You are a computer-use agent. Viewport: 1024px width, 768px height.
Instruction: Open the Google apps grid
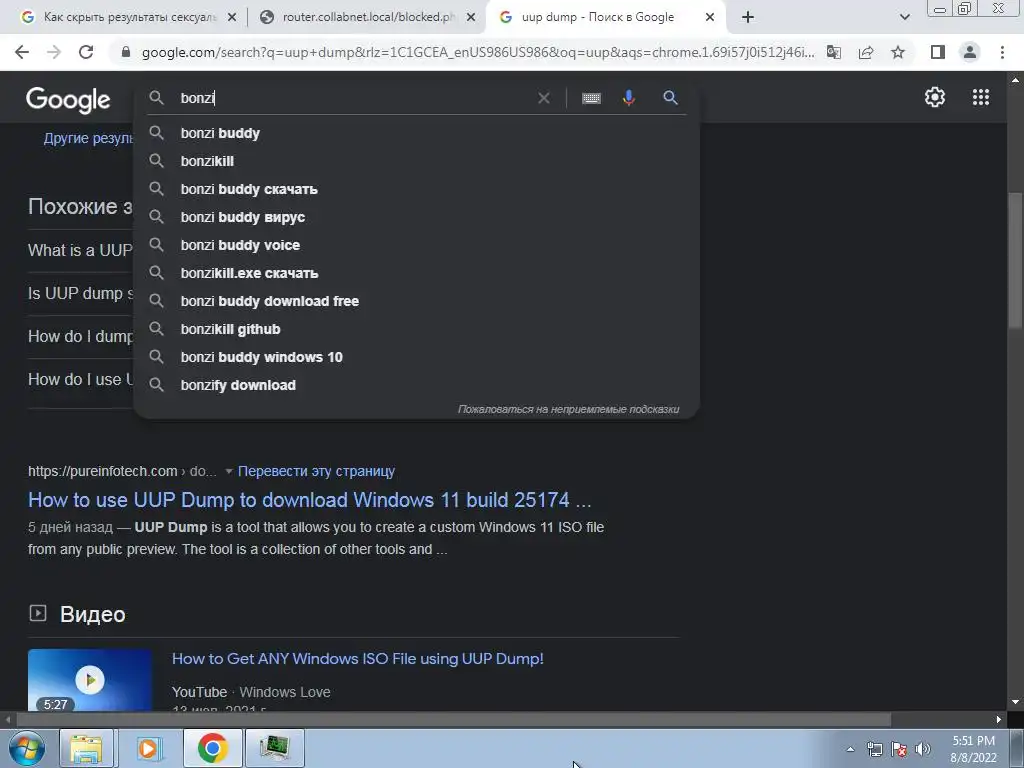tap(981, 97)
